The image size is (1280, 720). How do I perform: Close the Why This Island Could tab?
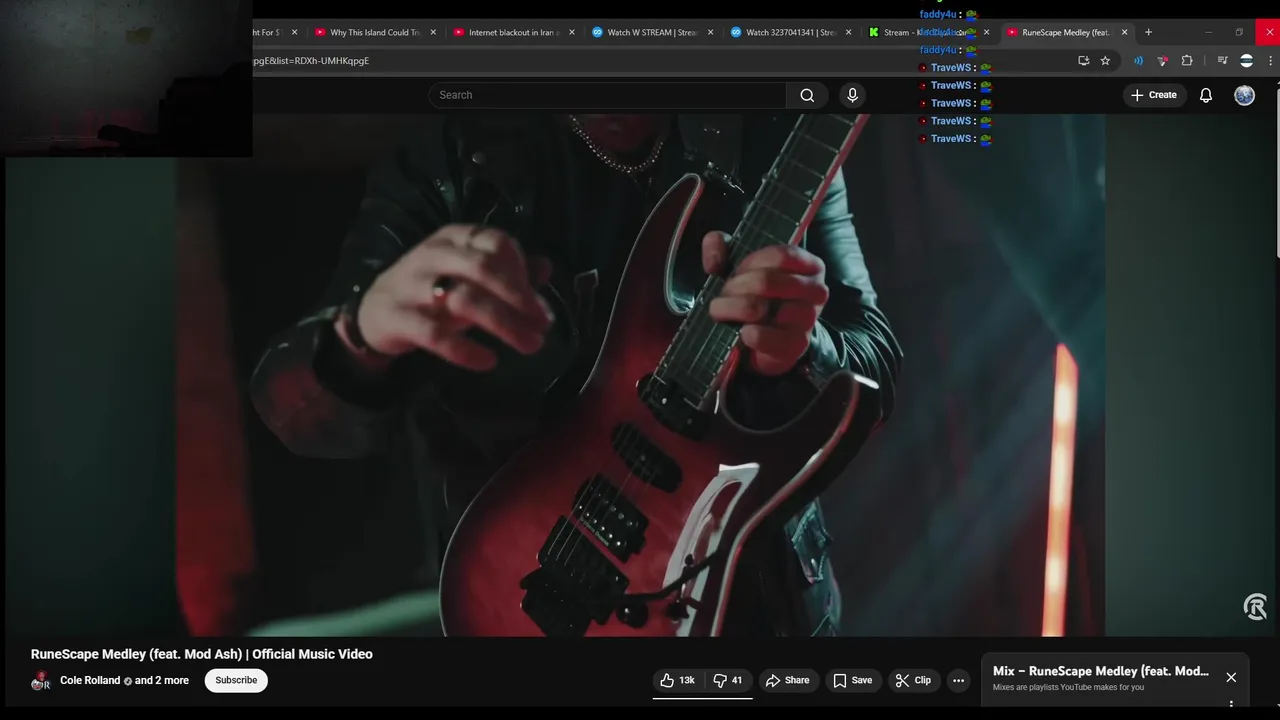click(433, 32)
